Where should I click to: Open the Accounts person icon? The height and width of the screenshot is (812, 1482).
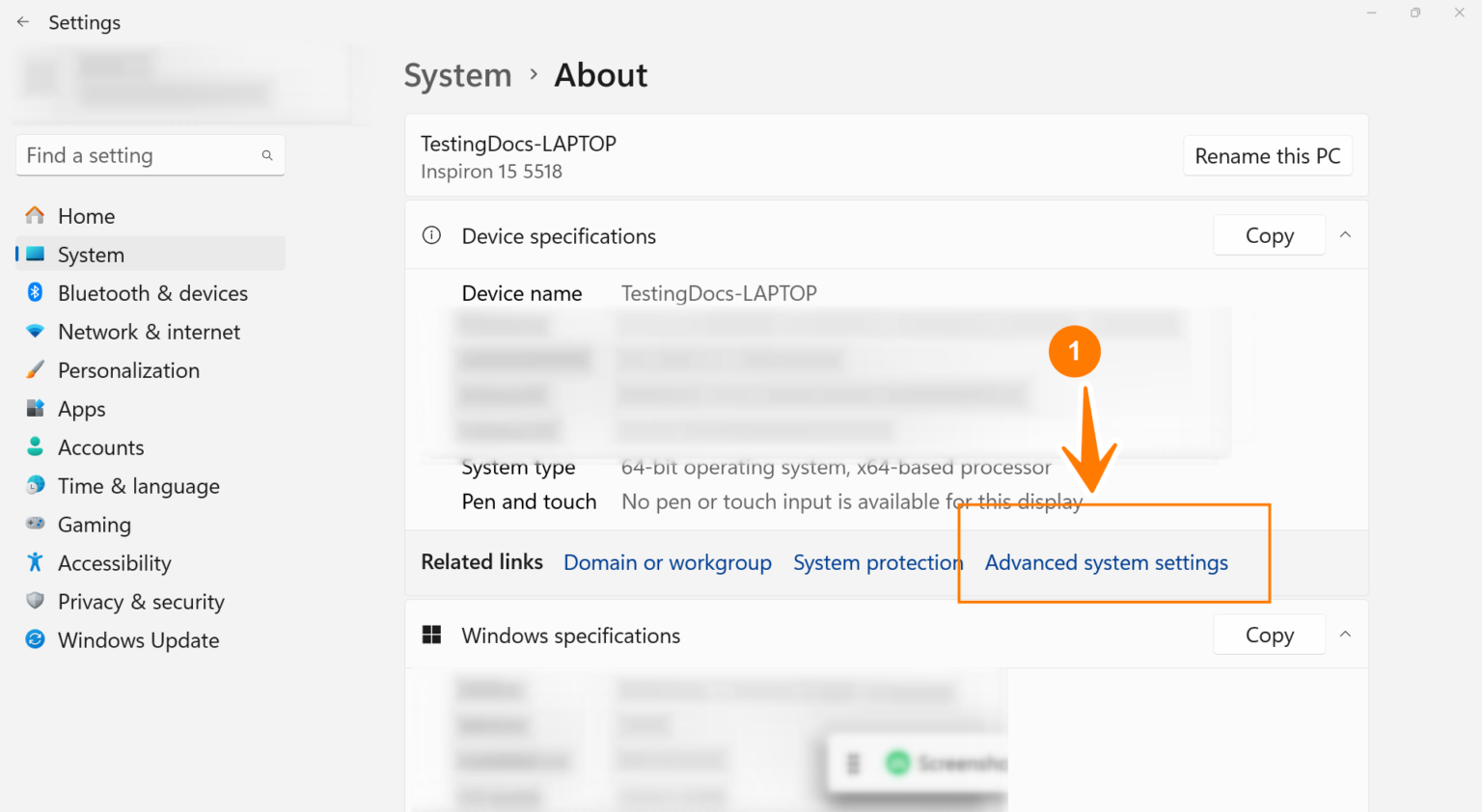pyautogui.click(x=35, y=447)
